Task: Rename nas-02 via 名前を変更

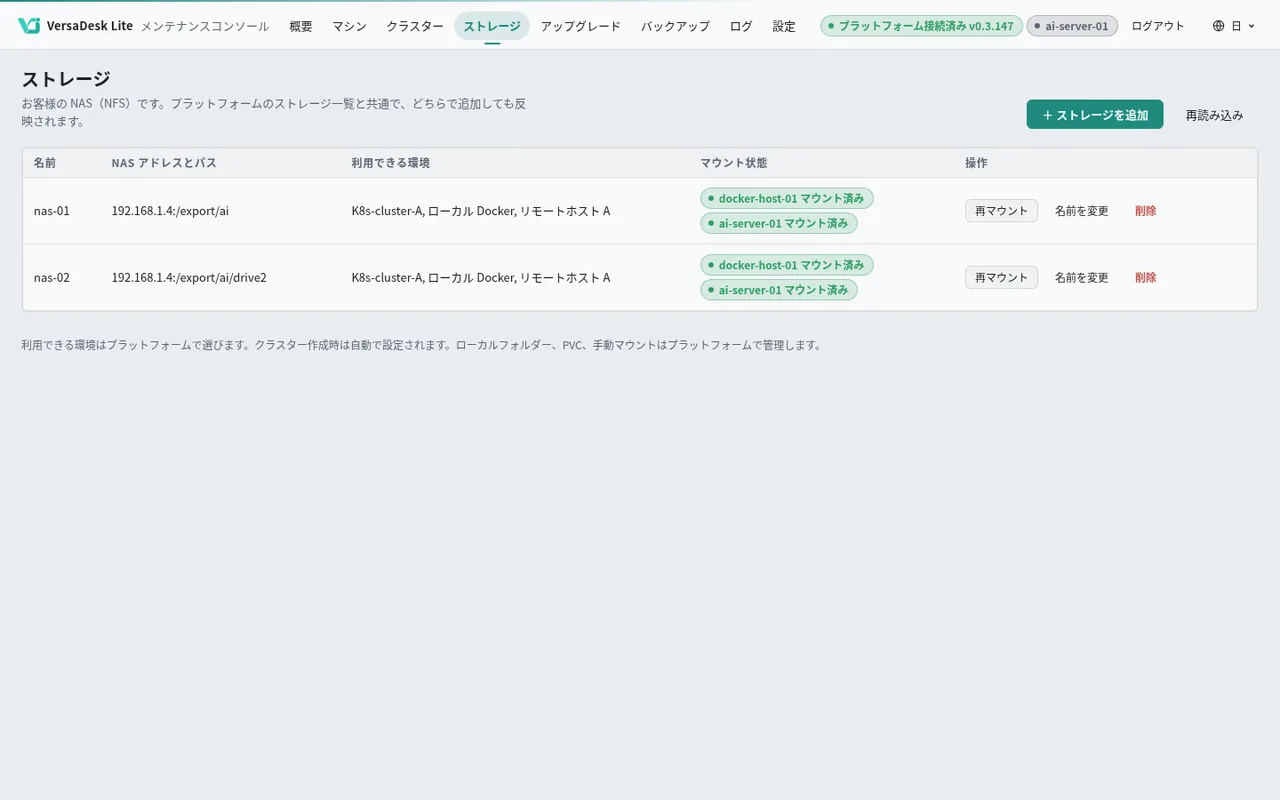Action: [x=1082, y=278]
